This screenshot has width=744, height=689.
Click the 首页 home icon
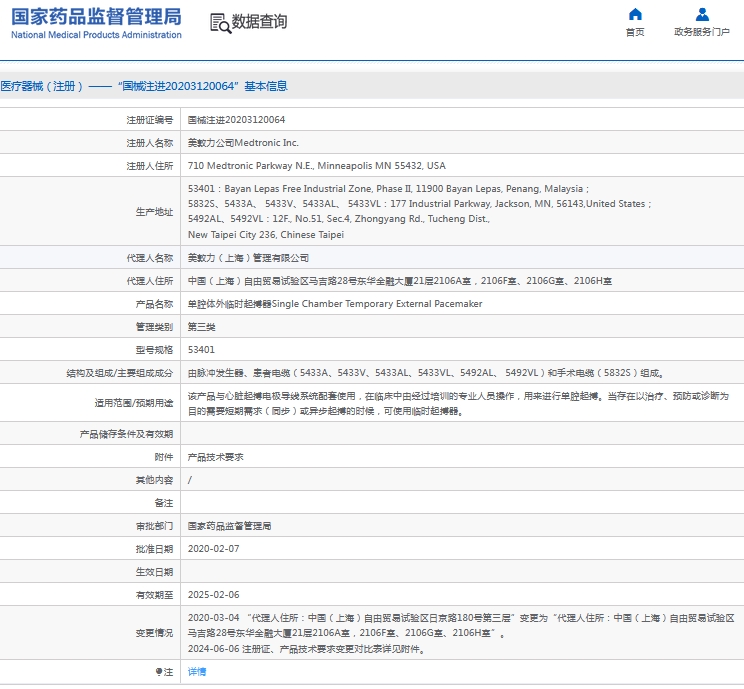(635, 14)
